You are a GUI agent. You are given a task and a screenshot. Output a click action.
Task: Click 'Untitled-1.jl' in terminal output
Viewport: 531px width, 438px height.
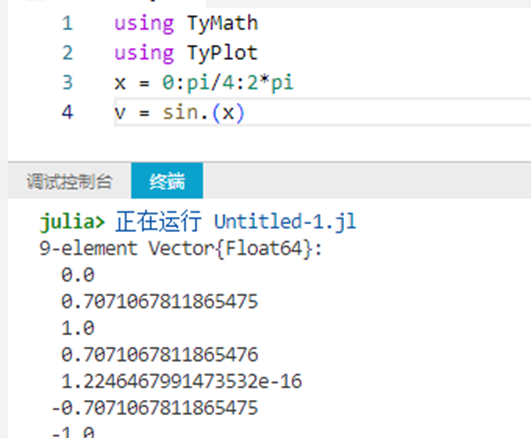click(x=285, y=222)
